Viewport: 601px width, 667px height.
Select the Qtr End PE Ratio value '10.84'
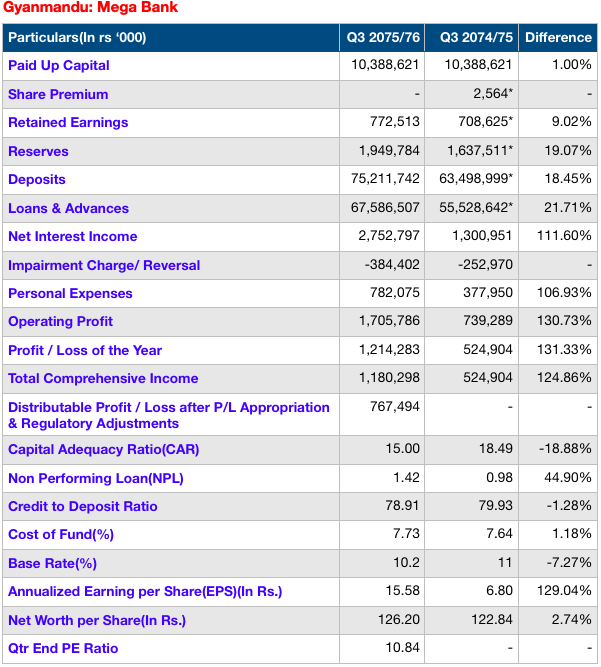pos(402,648)
